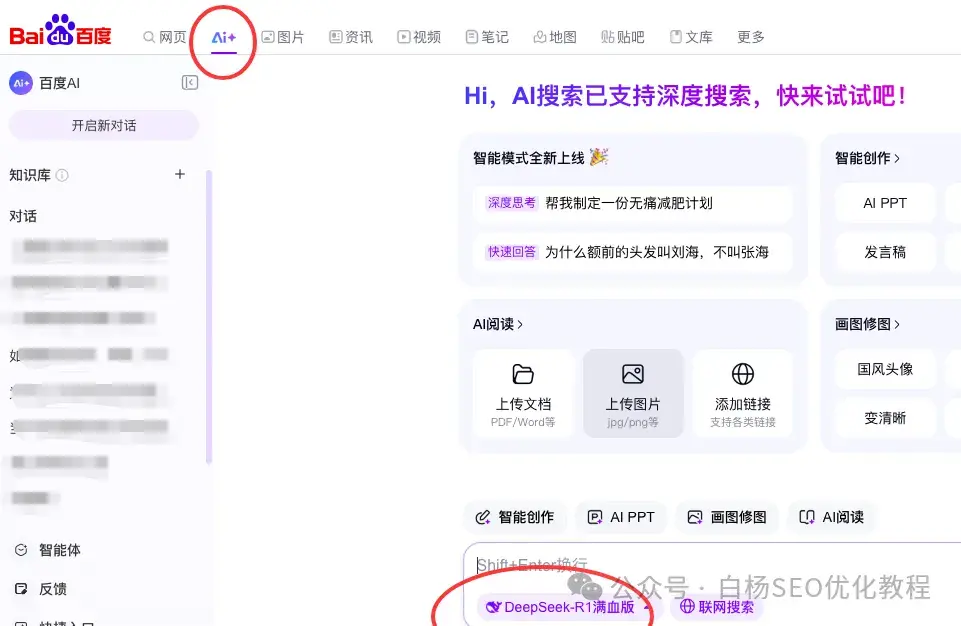Viewport: 961px width, 626px height.
Task: Open the AI PPT card on the right
Action: (884, 203)
